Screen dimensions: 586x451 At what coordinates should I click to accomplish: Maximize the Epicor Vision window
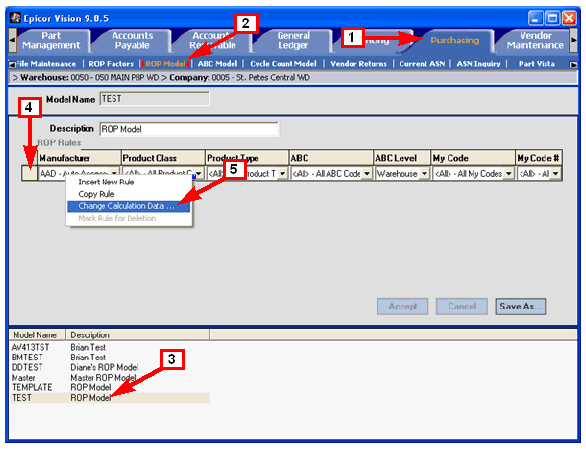(552, 18)
